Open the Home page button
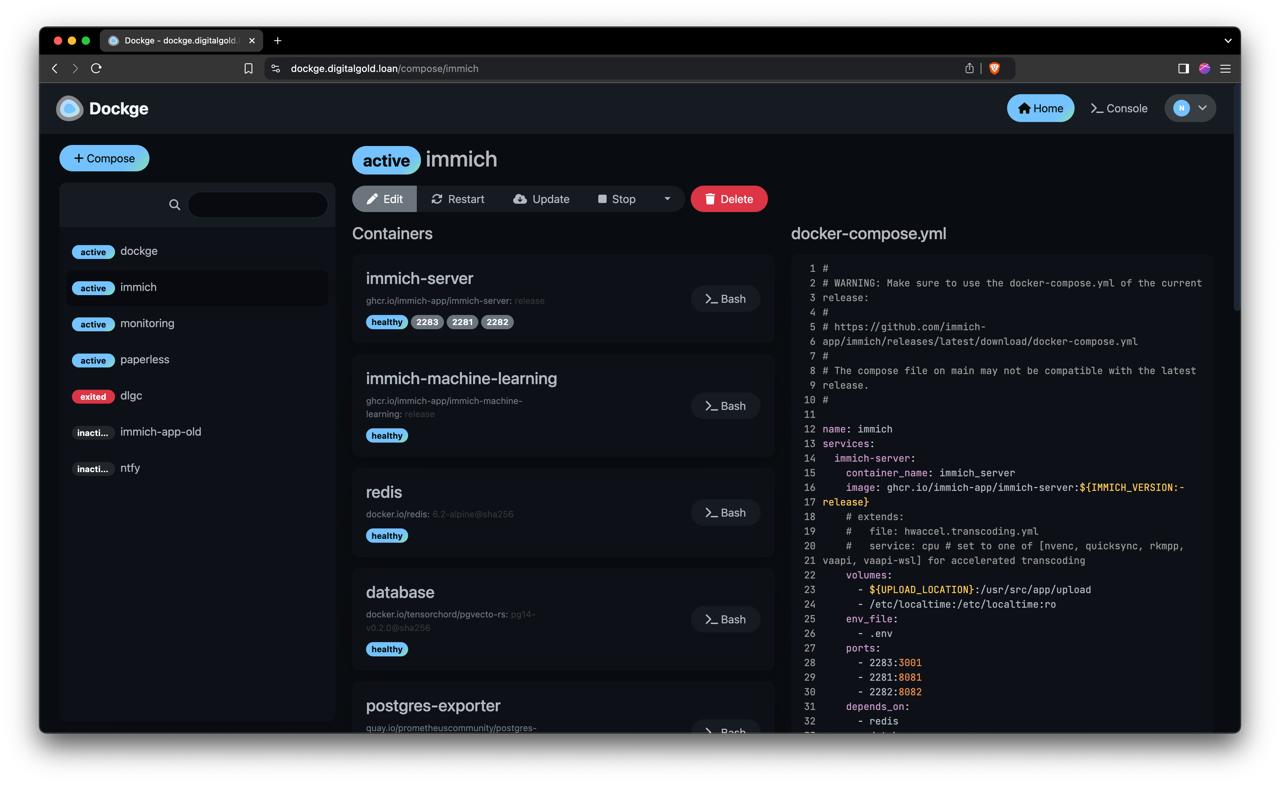This screenshot has width=1280, height=785. 1040,108
